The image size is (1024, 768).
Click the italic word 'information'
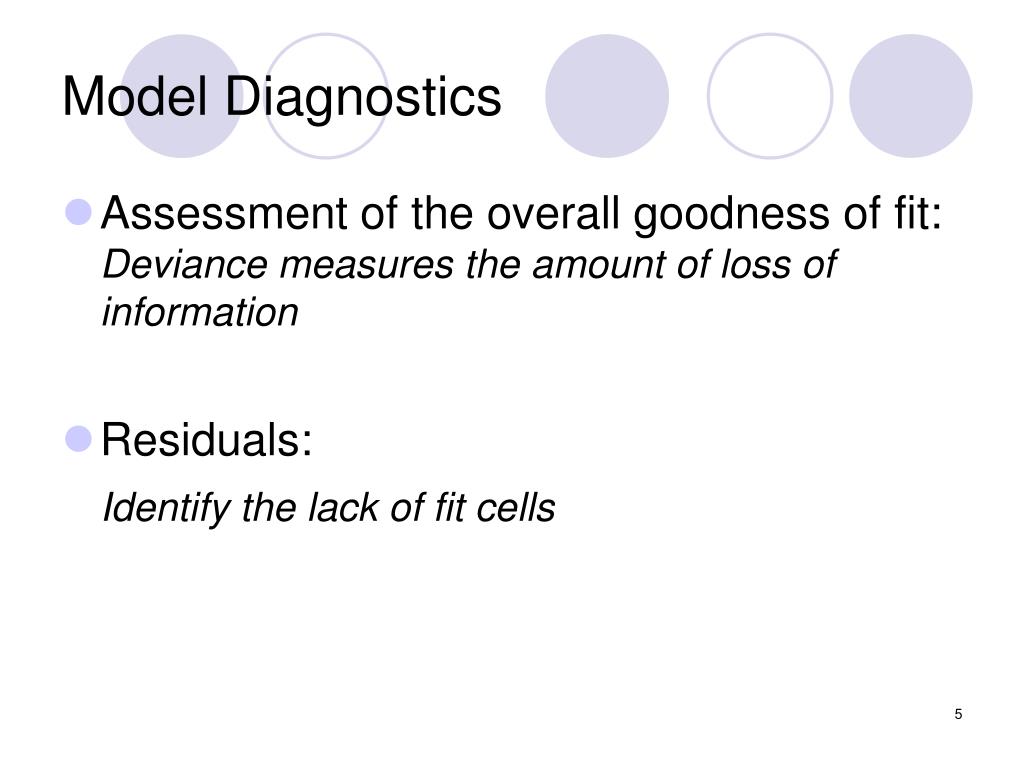click(x=200, y=312)
